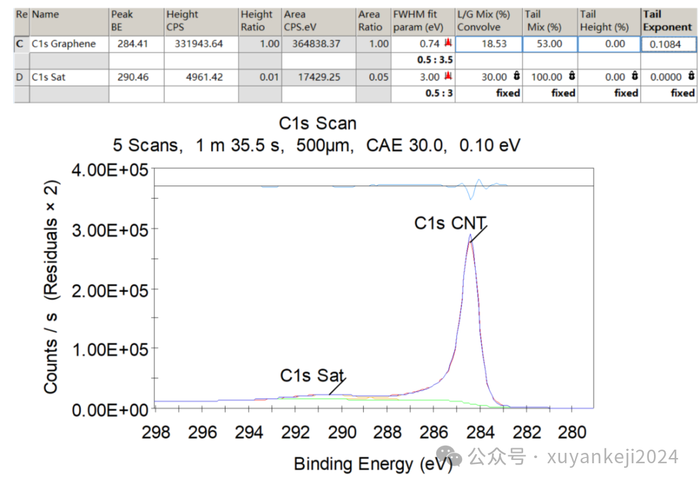Edit the Tail Mix value 53.00
Image resolution: width=700 pixels, height=484 pixels.
tap(550, 44)
